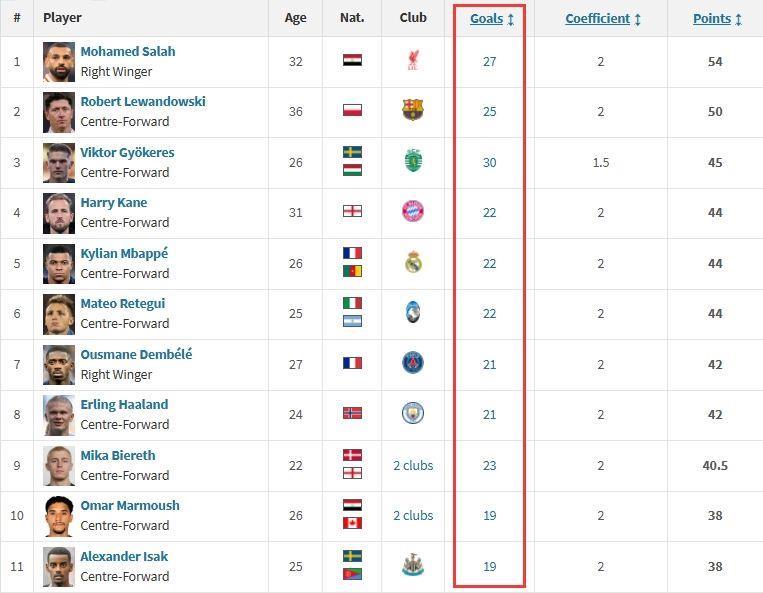The image size is (763, 593).
Task: Click Omar Marmoush's 2 clubs link
Action: point(413,515)
